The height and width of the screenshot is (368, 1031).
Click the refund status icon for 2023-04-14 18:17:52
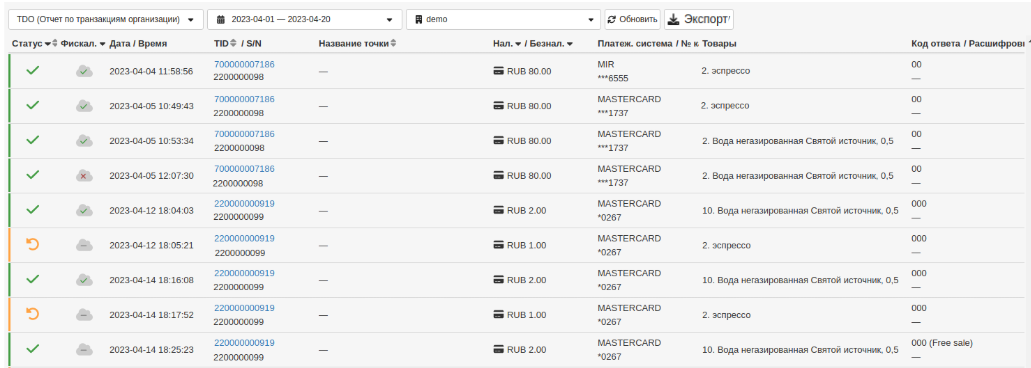pos(32,313)
